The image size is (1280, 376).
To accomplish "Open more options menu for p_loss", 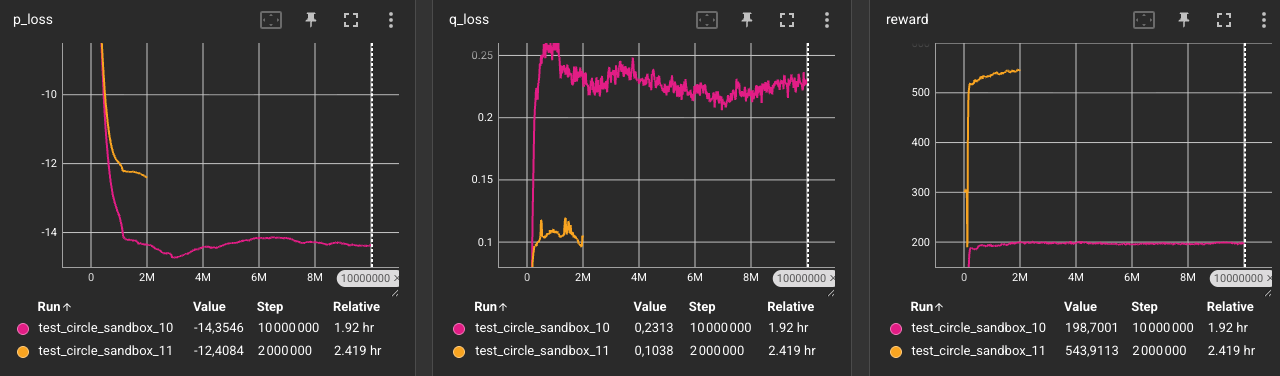I will click(391, 20).
